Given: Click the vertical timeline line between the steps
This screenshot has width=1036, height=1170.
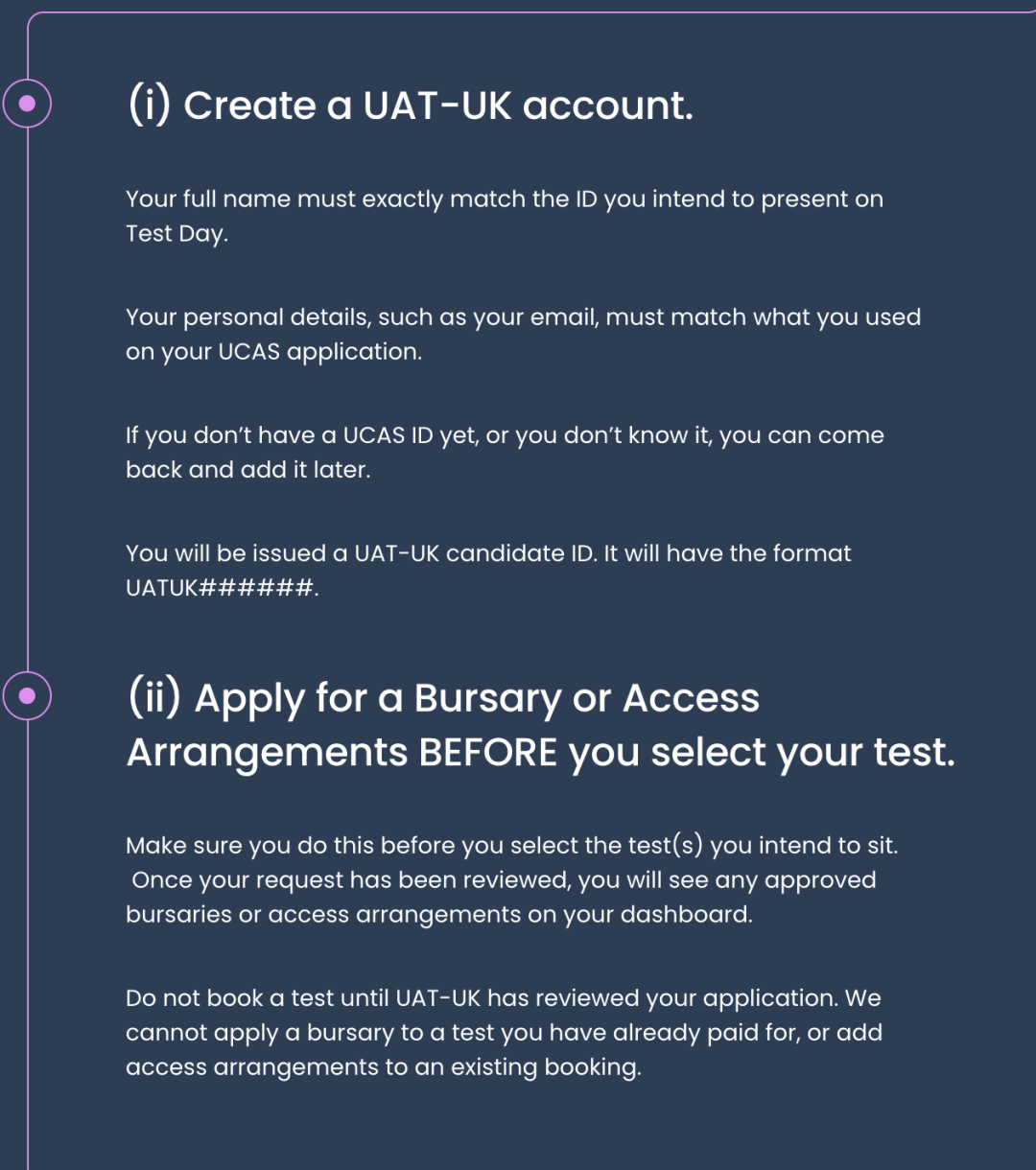Looking at the screenshot, I should pos(28,400).
